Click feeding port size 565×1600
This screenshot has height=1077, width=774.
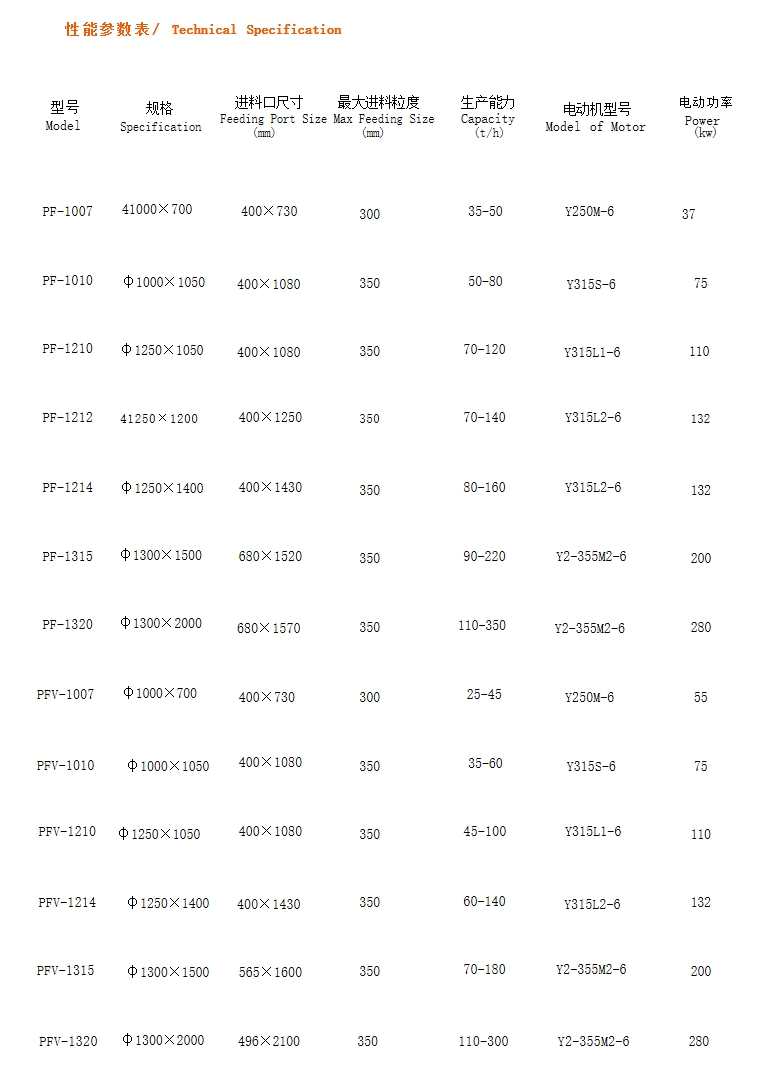(270, 972)
